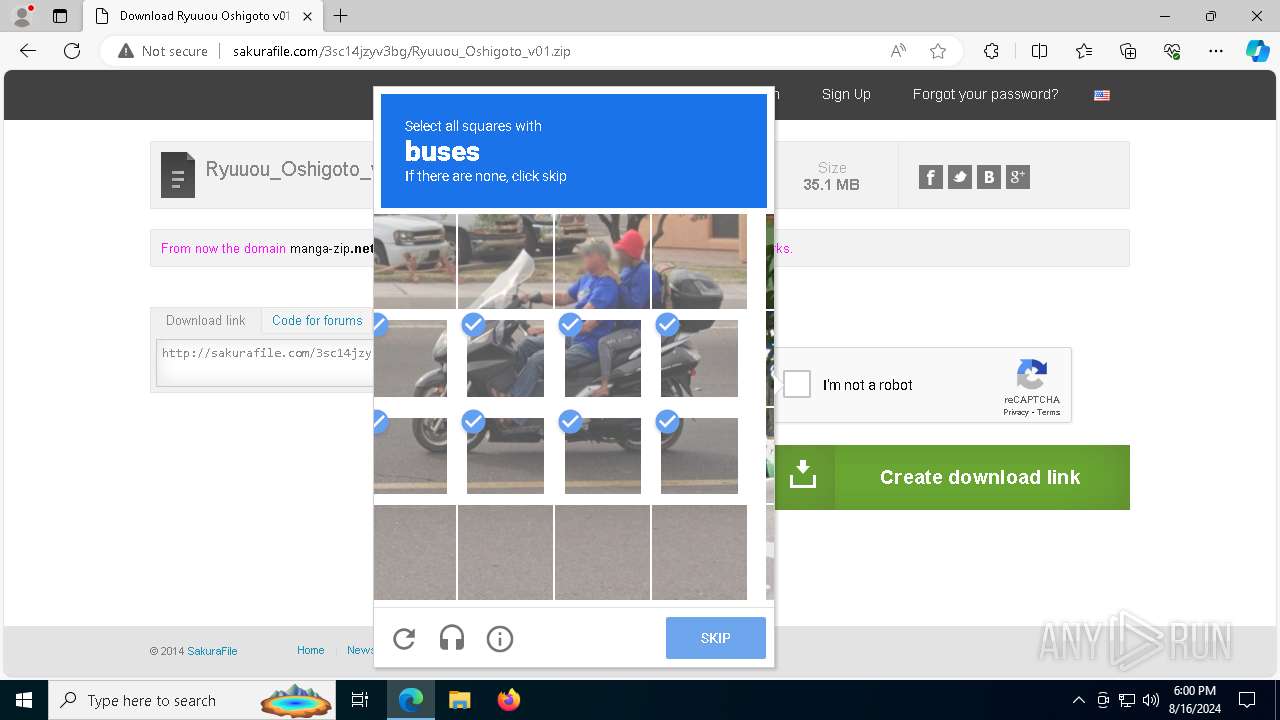Close the Download Ryuuou Oshigoto tab
Screen dimensions: 1280x720
(307, 16)
